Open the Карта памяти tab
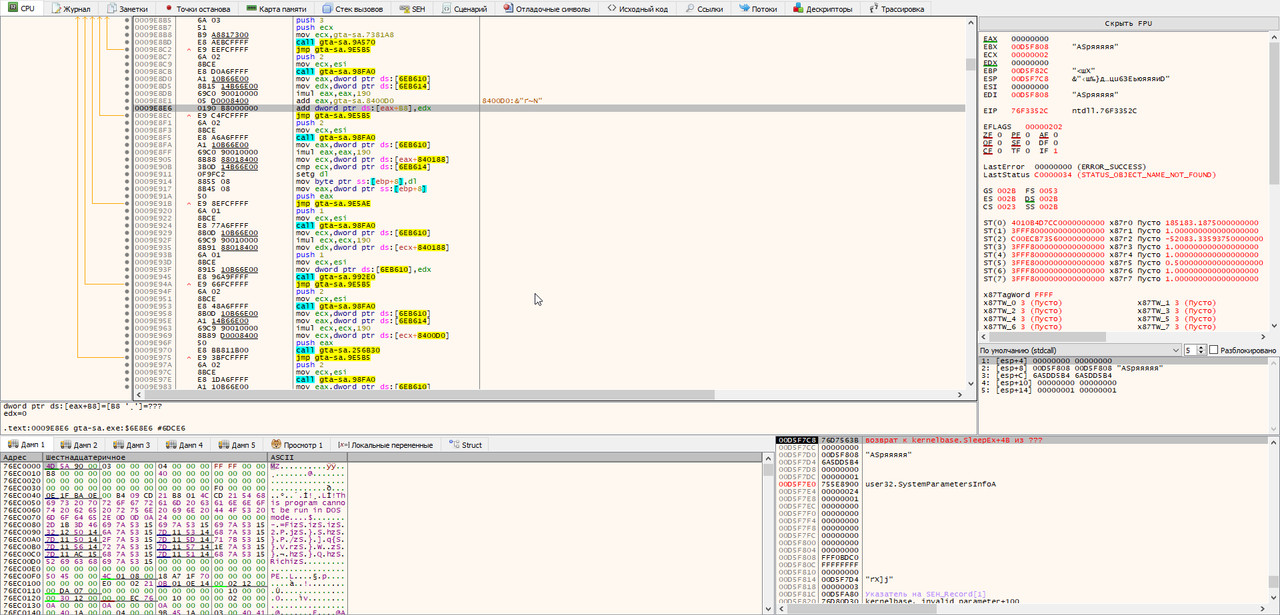This screenshot has height=615, width=1280. (276, 8)
